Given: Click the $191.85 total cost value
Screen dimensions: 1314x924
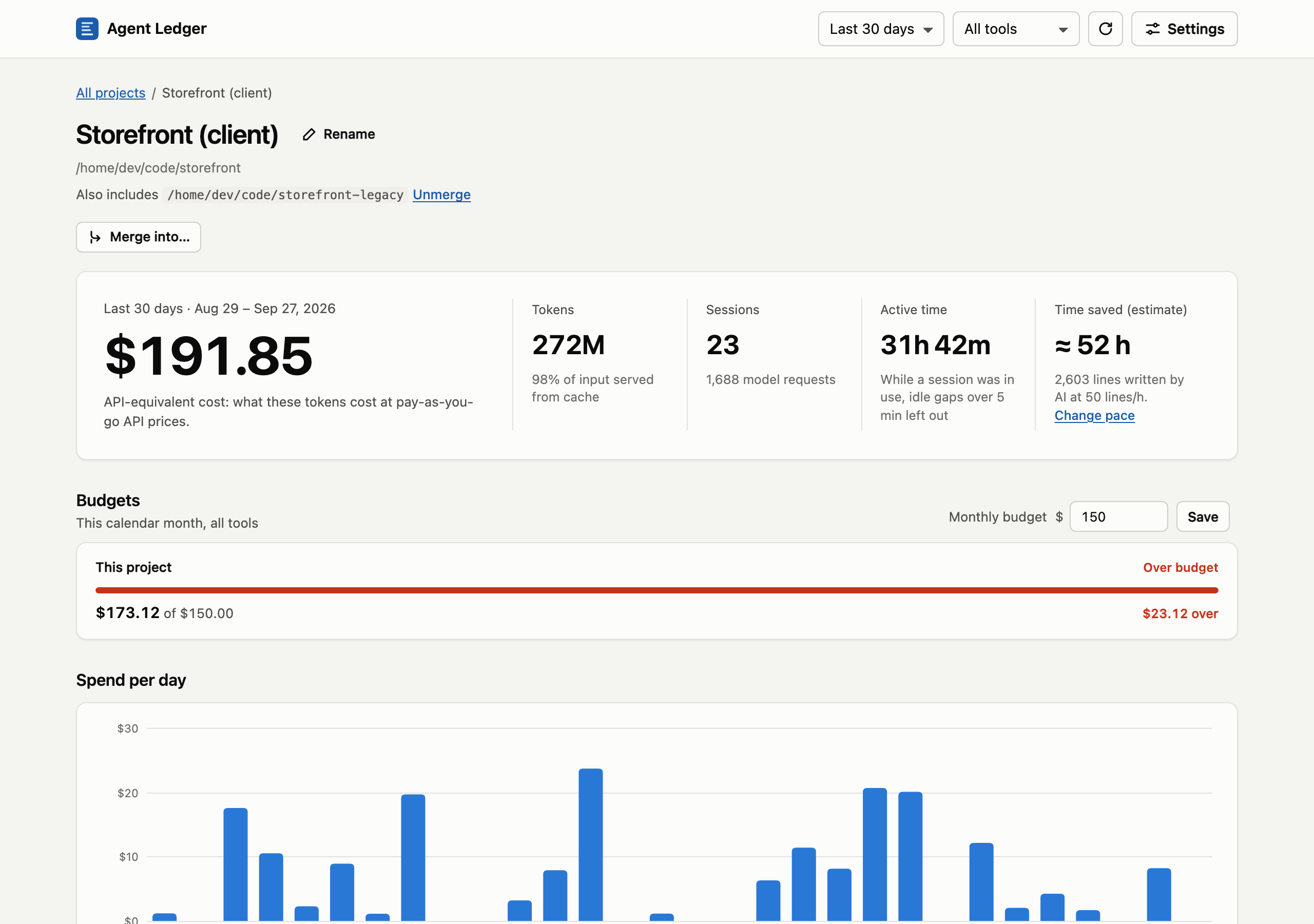Looking at the screenshot, I should tap(209, 356).
